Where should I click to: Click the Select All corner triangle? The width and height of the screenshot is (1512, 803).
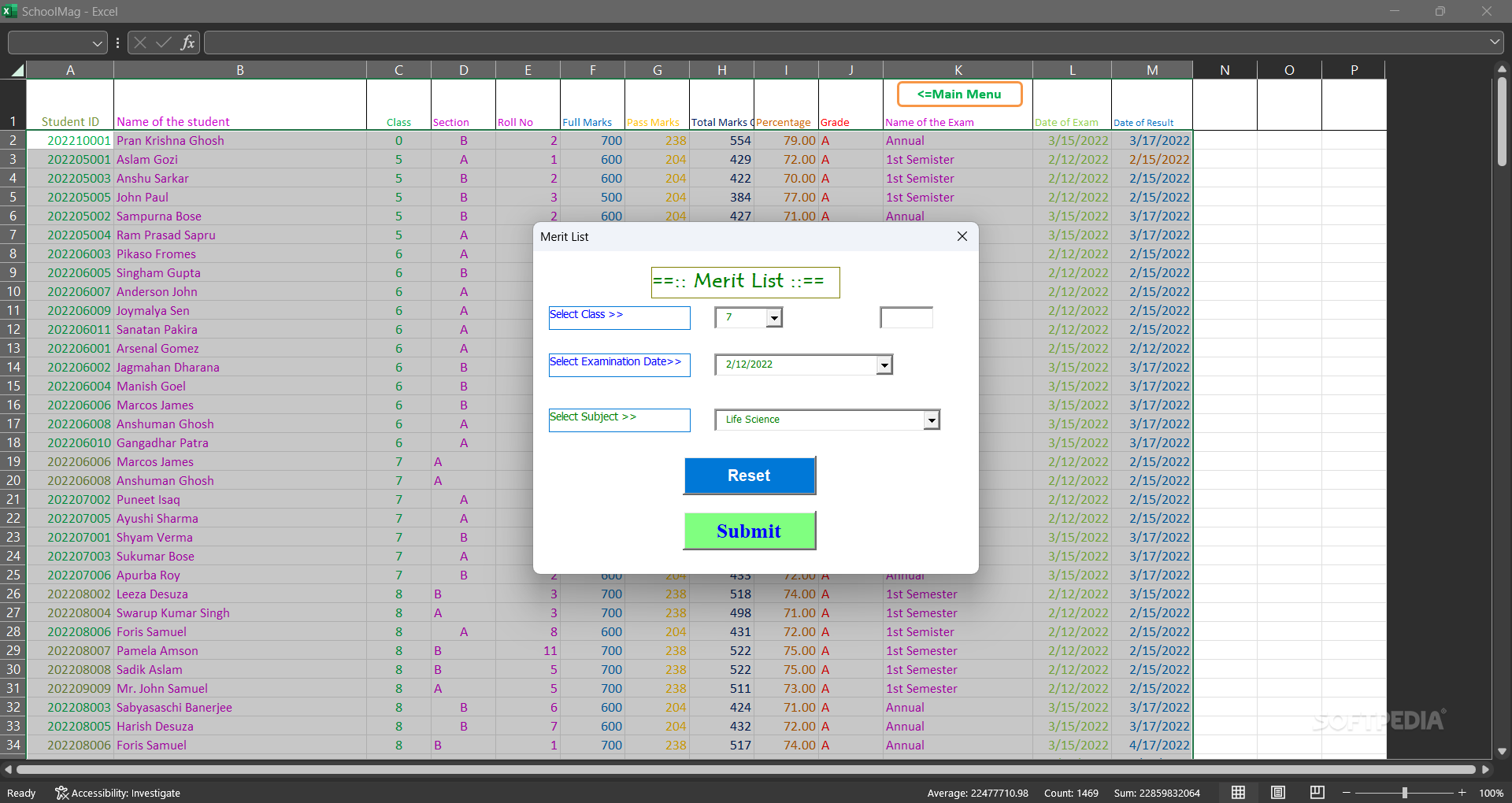[x=16, y=70]
